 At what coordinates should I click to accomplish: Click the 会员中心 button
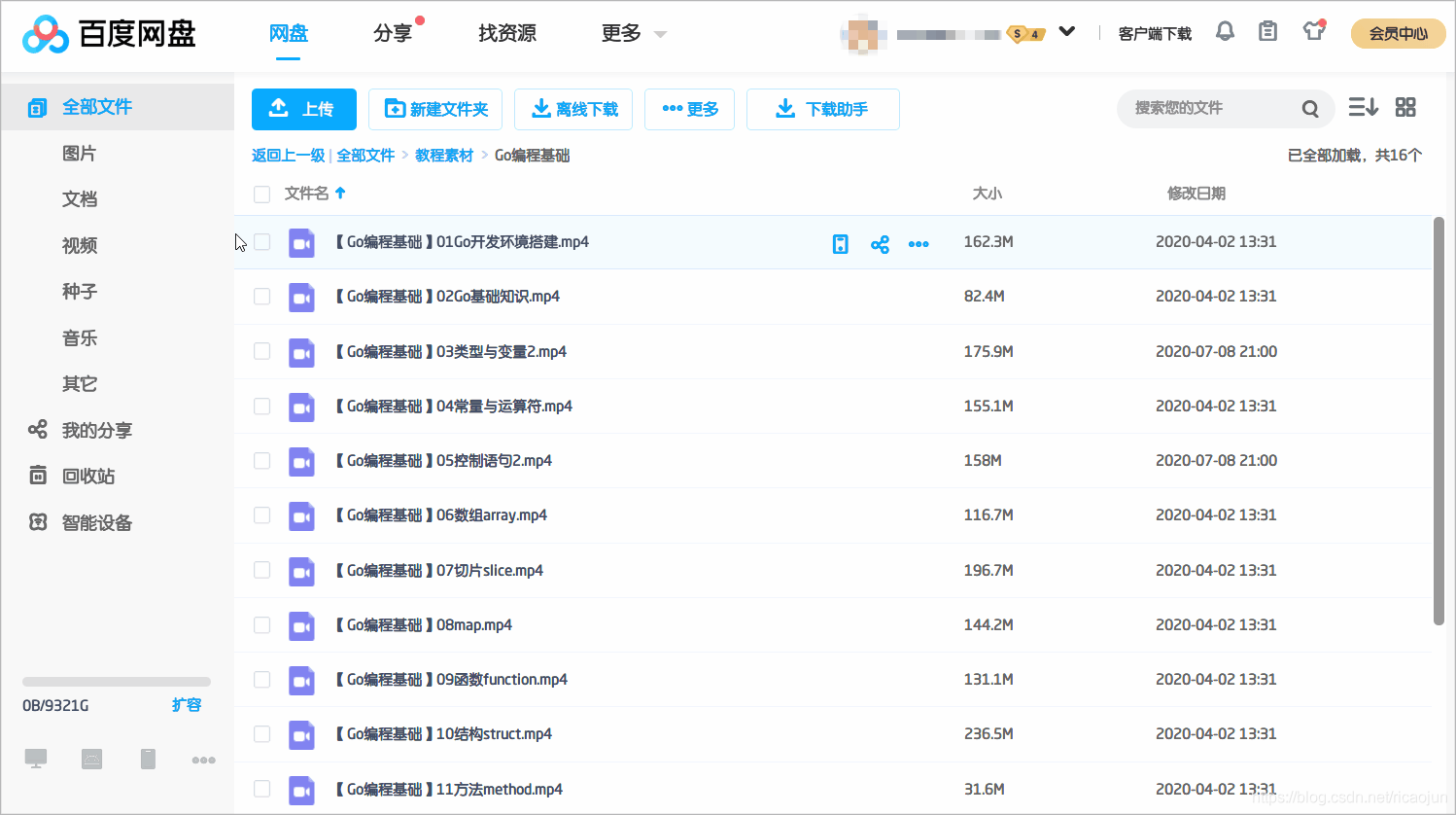tap(1399, 33)
